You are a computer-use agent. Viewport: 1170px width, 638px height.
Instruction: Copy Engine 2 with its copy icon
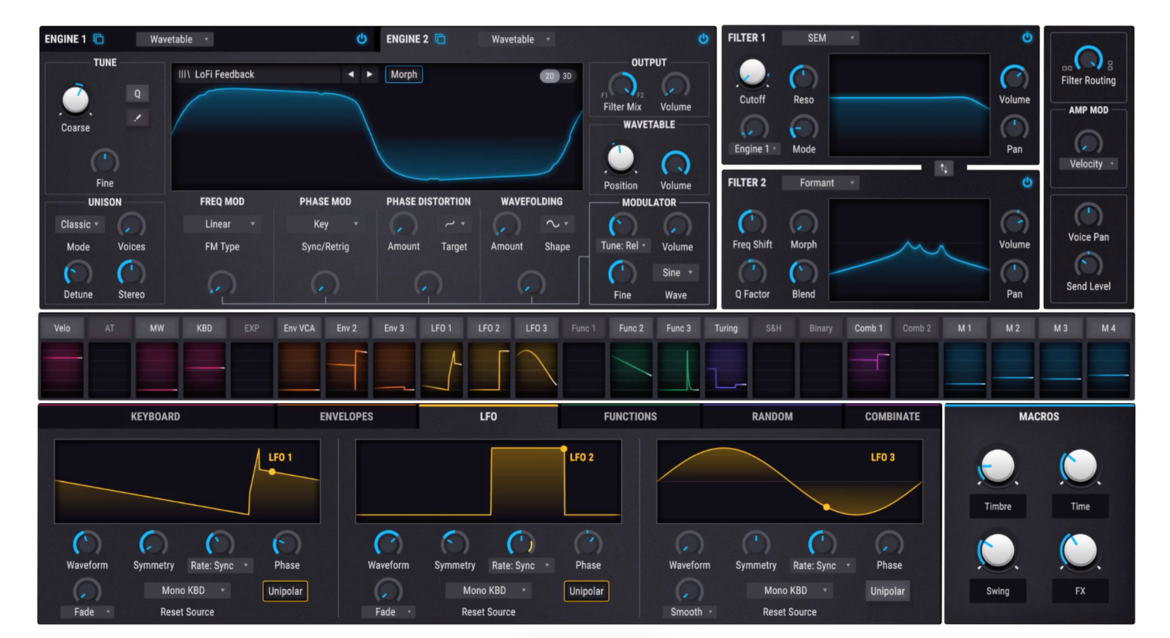click(x=440, y=39)
